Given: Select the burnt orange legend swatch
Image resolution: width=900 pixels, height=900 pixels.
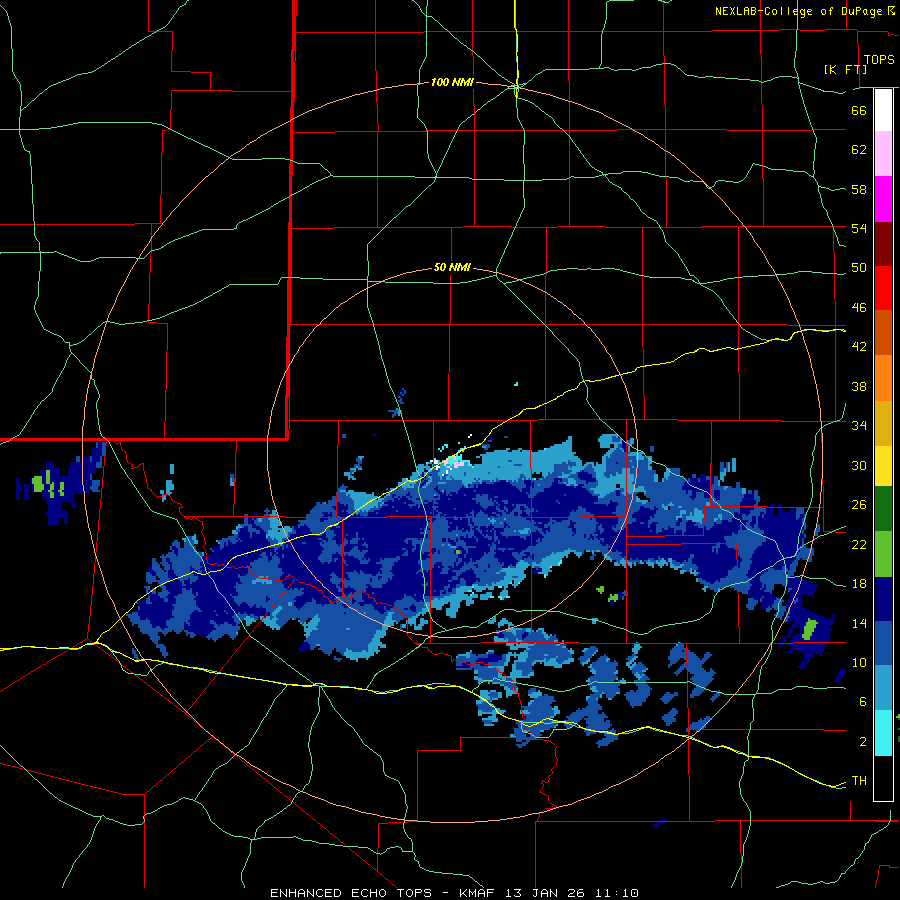Looking at the screenshot, I should click(883, 333).
